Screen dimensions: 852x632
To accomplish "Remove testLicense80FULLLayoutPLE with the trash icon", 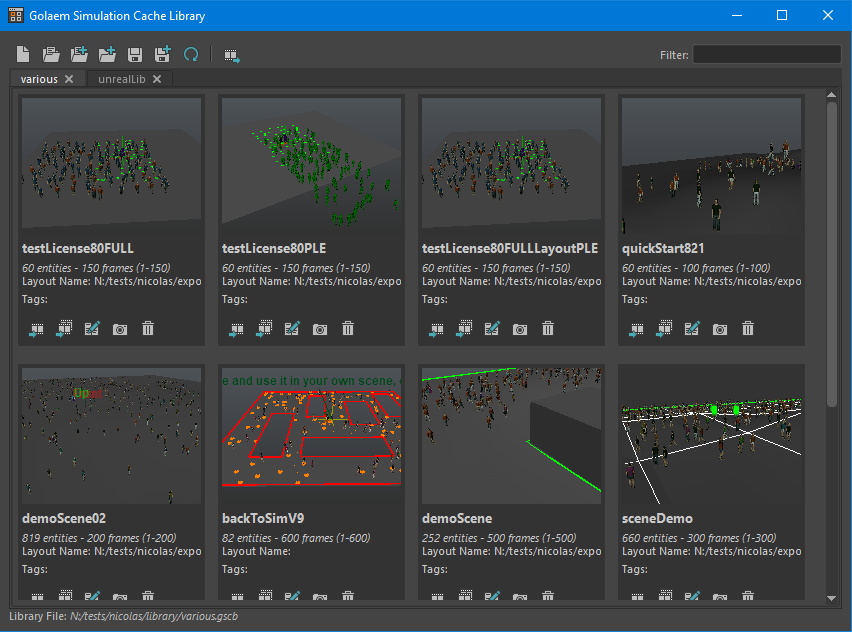I will click(548, 328).
